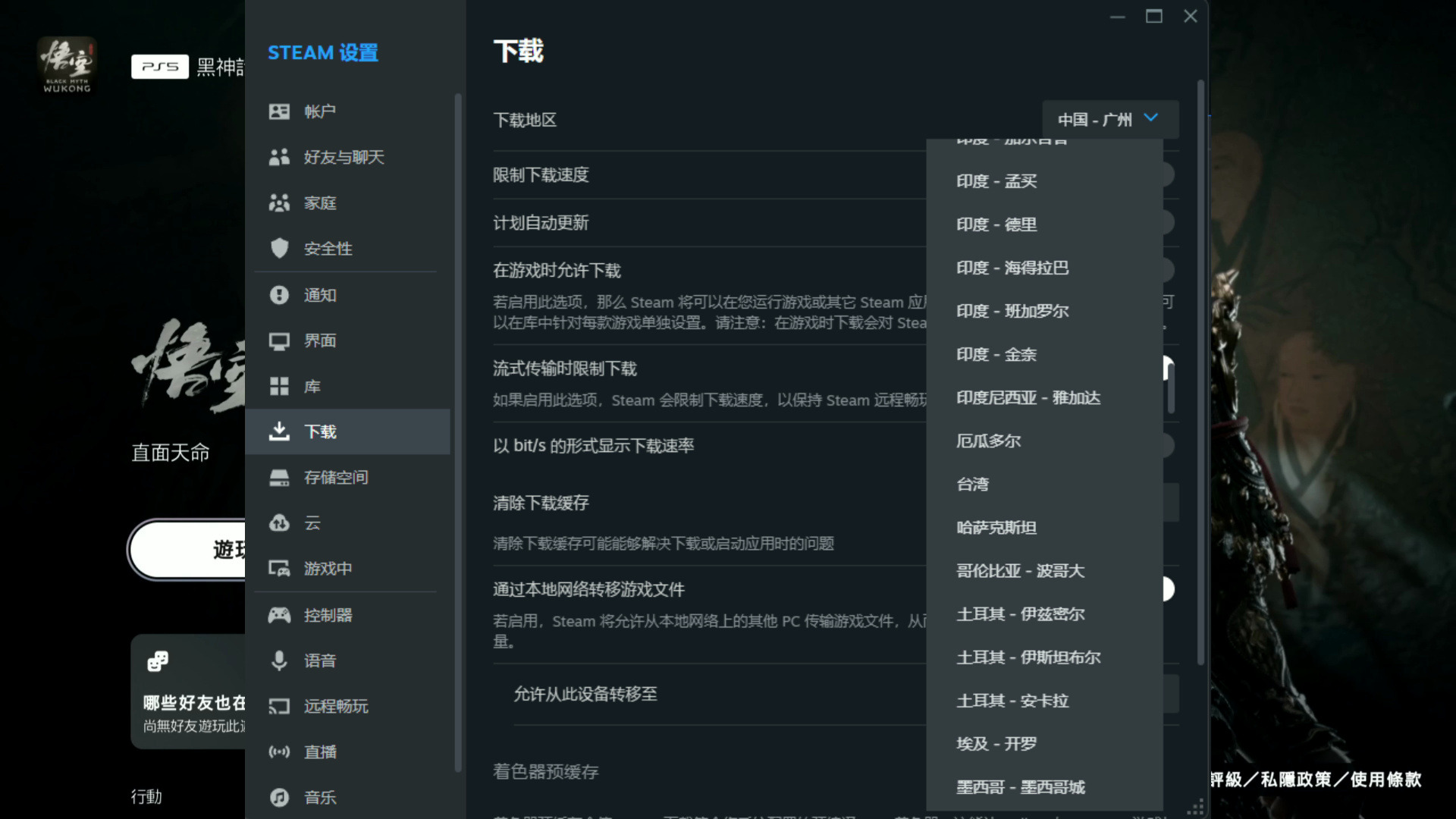This screenshot has height=819, width=1456.
Task: Select 台湾 download region
Action: pyautogui.click(x=1044, y=484)
